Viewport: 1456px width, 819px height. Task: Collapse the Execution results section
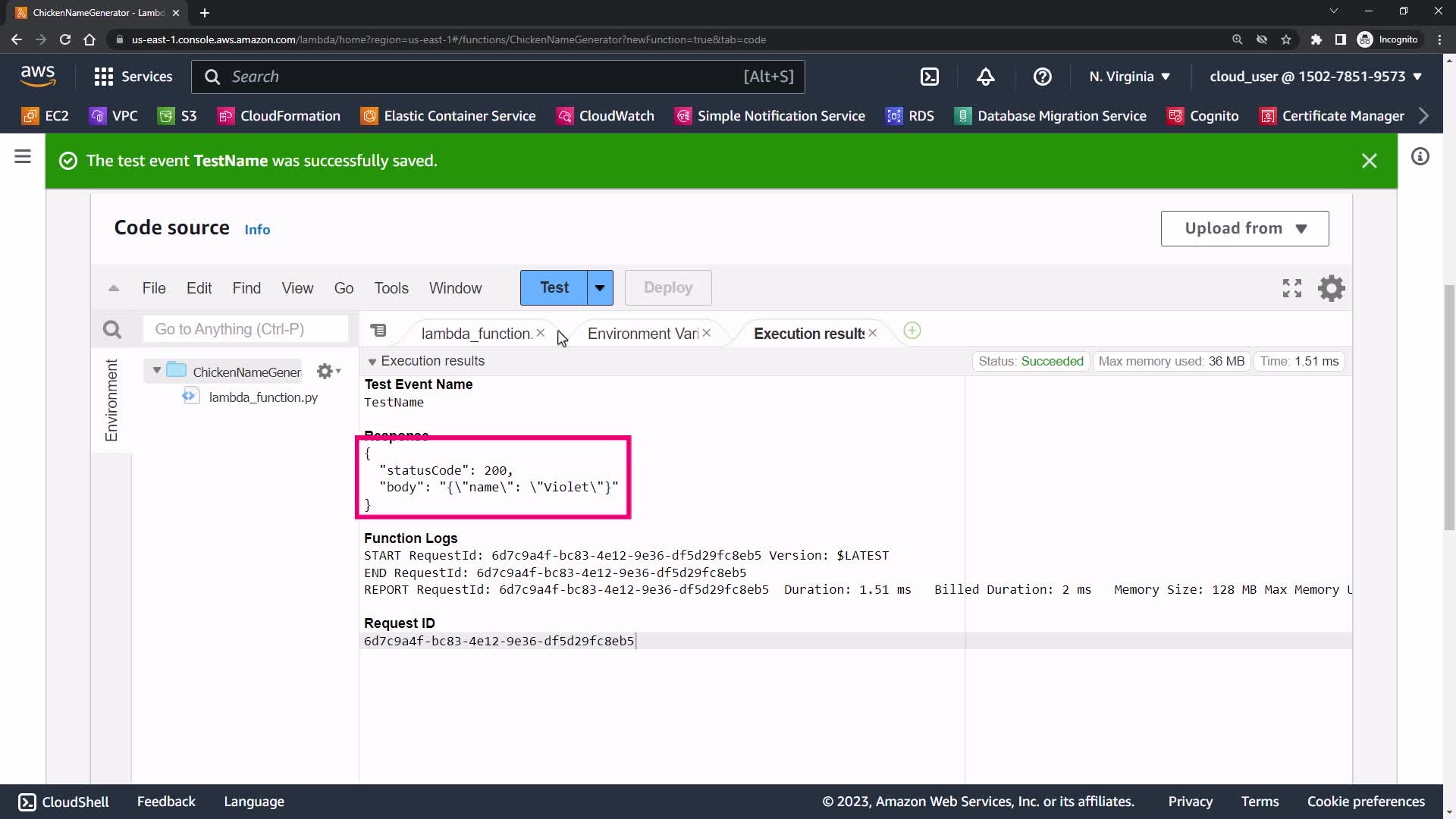[x=372, y=362]
